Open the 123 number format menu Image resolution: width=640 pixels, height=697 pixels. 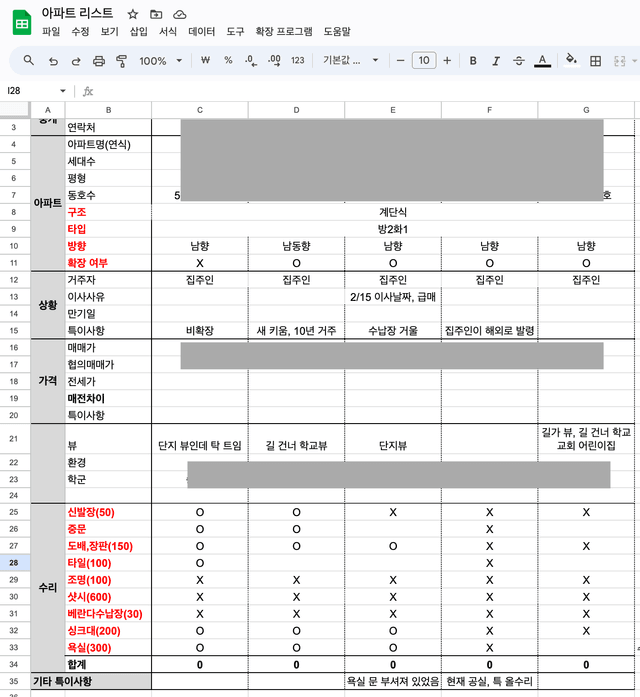(x=298, y=60)
